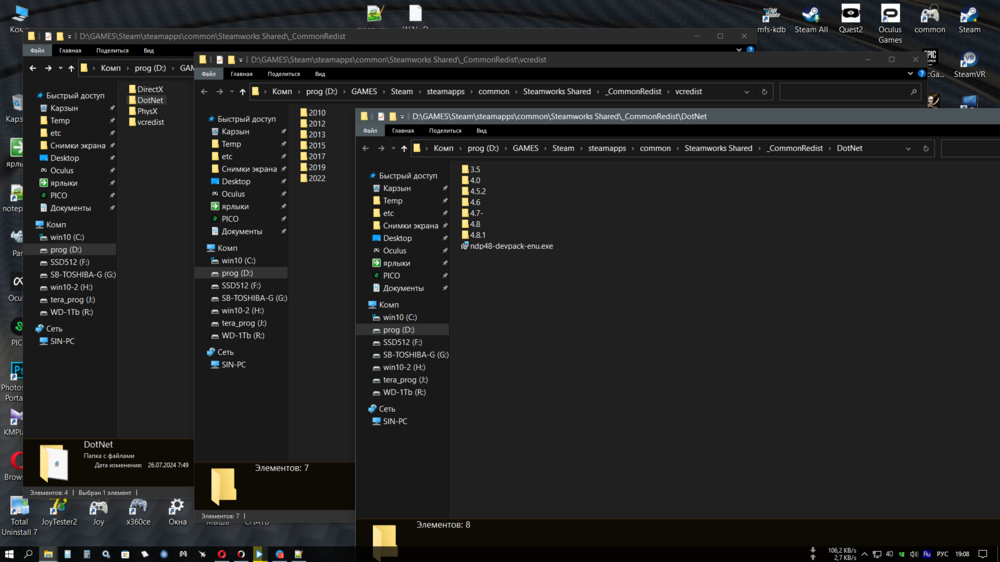Open the 3.5 folder in DotNet window
Viewport: 1000px width, 562px height.
(471, 170)
